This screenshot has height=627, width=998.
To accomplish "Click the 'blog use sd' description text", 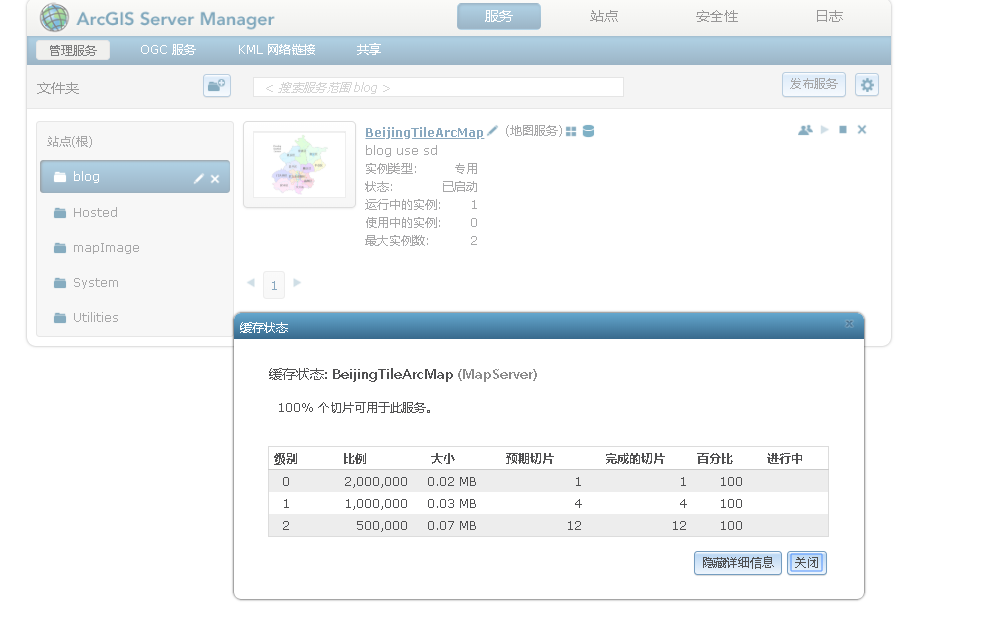I will [x=401, y=151].
